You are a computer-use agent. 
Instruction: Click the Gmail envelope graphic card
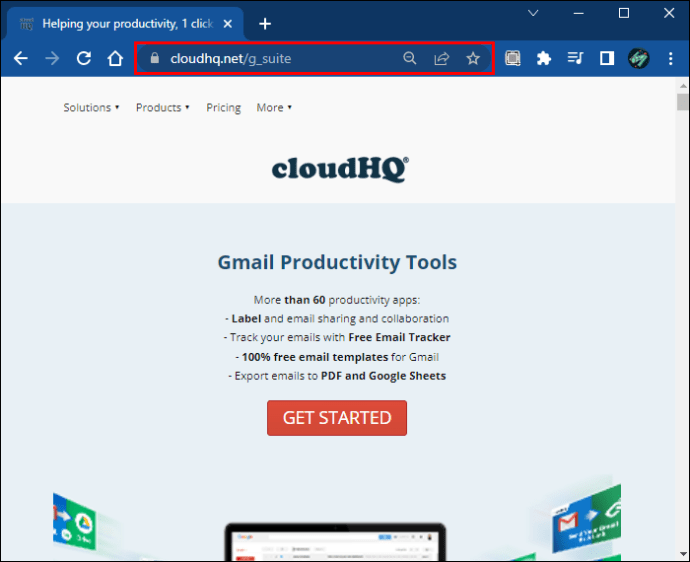point(587,518)
